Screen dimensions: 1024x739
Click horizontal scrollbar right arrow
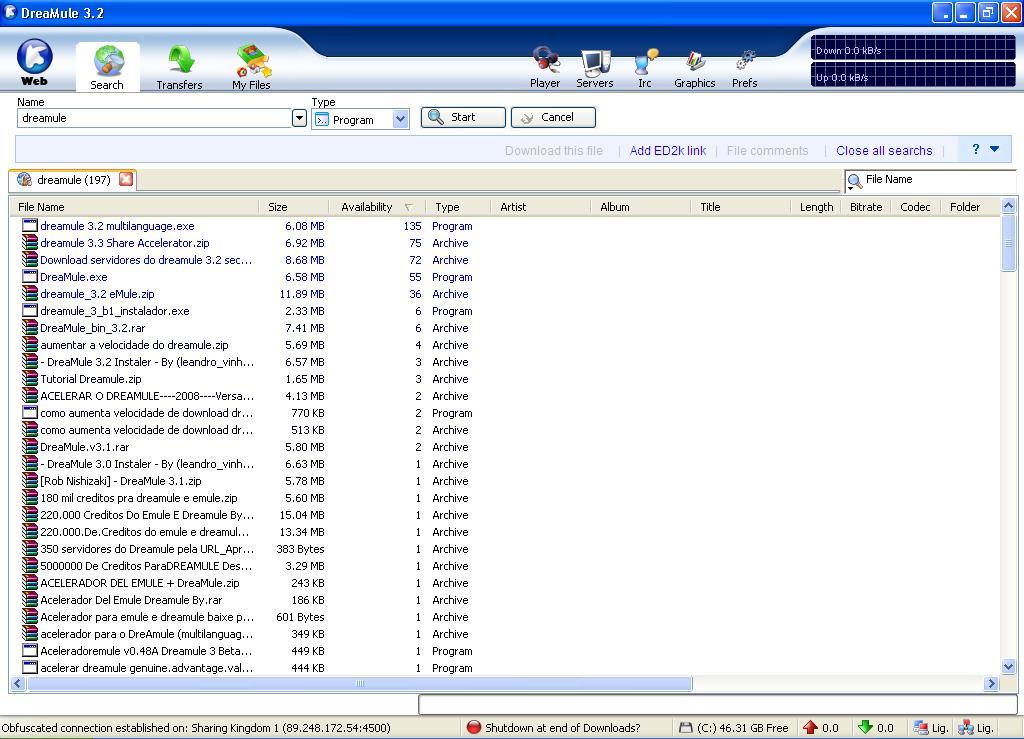click(x=991, y=684)
